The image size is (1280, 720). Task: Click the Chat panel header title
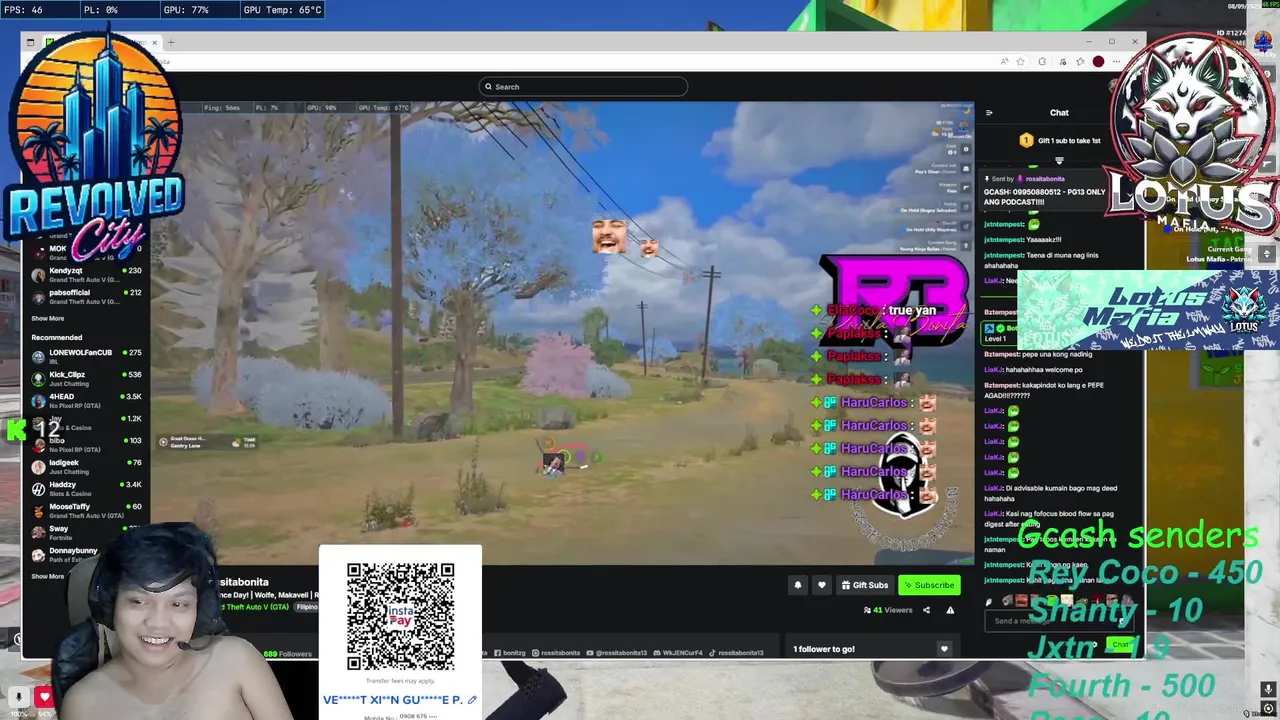[1059, 113]
